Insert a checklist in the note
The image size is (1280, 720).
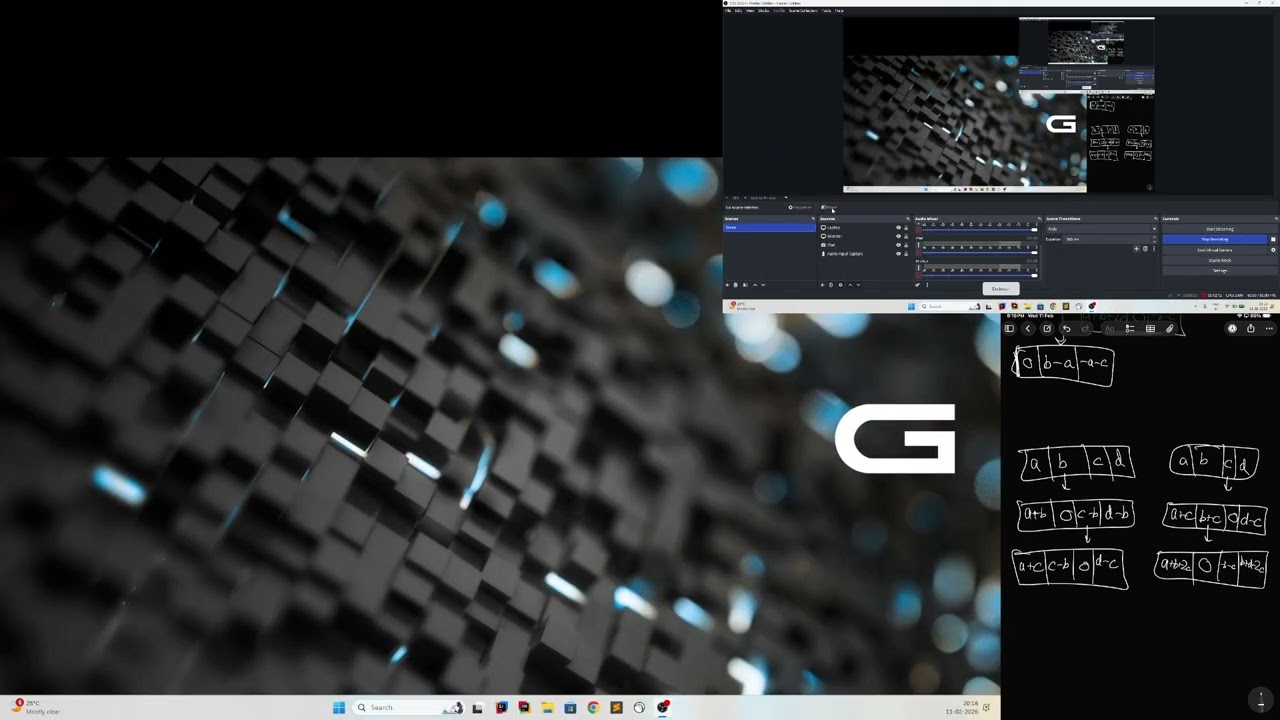point(1130,328)
